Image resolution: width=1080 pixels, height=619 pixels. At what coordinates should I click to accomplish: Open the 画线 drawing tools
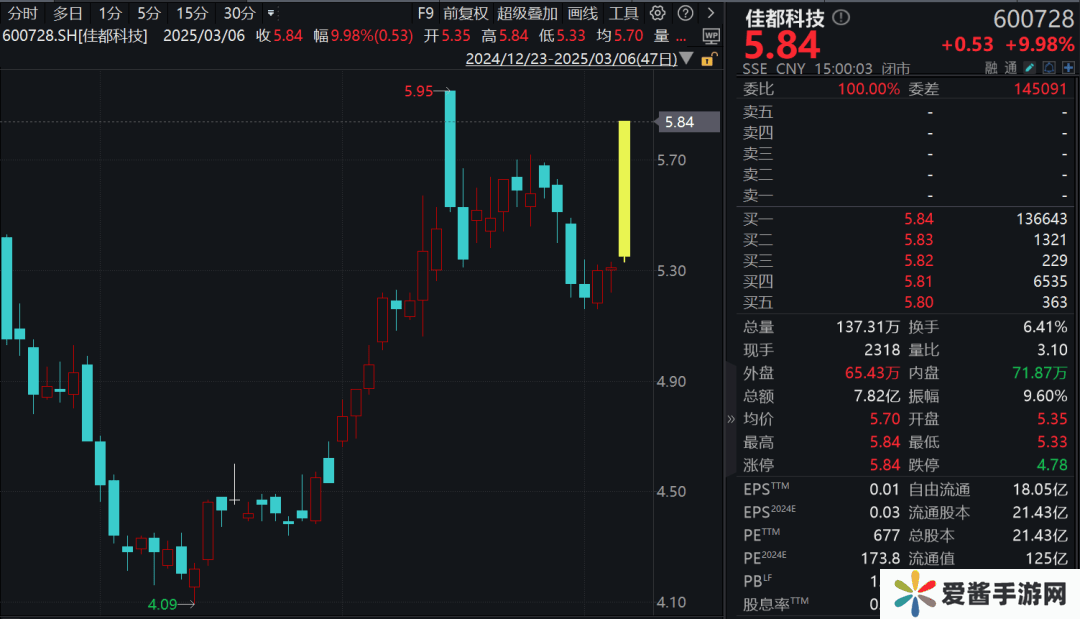582,13
